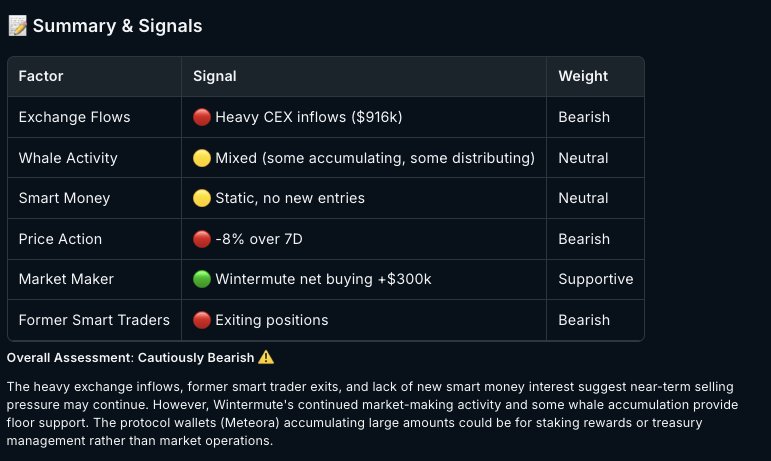This screenshot has width=771, height=461.
Task: Select the Exchange Flows factor cell
Action: pyautogui.click(x=74, y=117)
